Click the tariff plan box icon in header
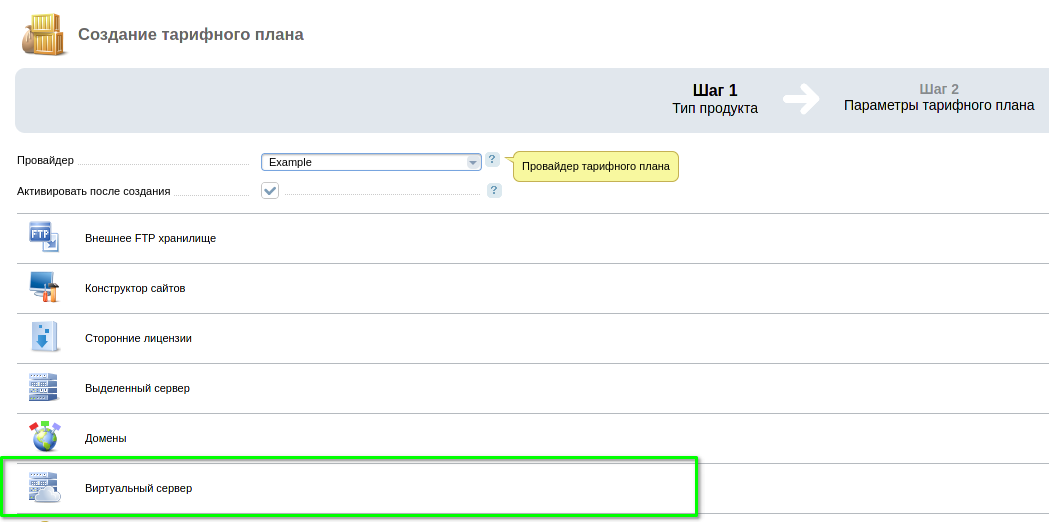This screenshot has height=522, width=1049. 42,35
